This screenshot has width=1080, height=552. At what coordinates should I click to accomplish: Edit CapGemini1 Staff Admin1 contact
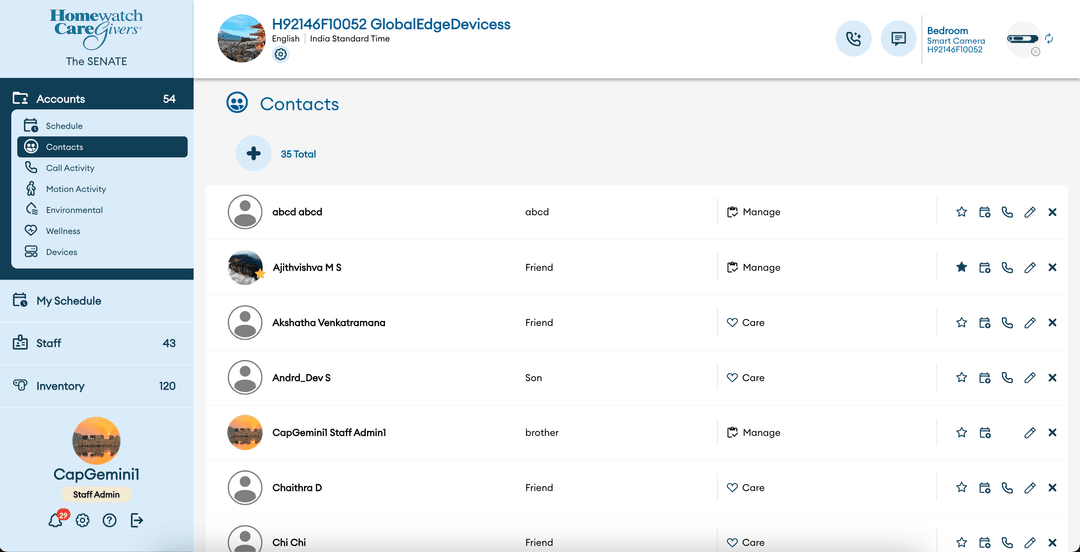click(x=1030, y=433)
